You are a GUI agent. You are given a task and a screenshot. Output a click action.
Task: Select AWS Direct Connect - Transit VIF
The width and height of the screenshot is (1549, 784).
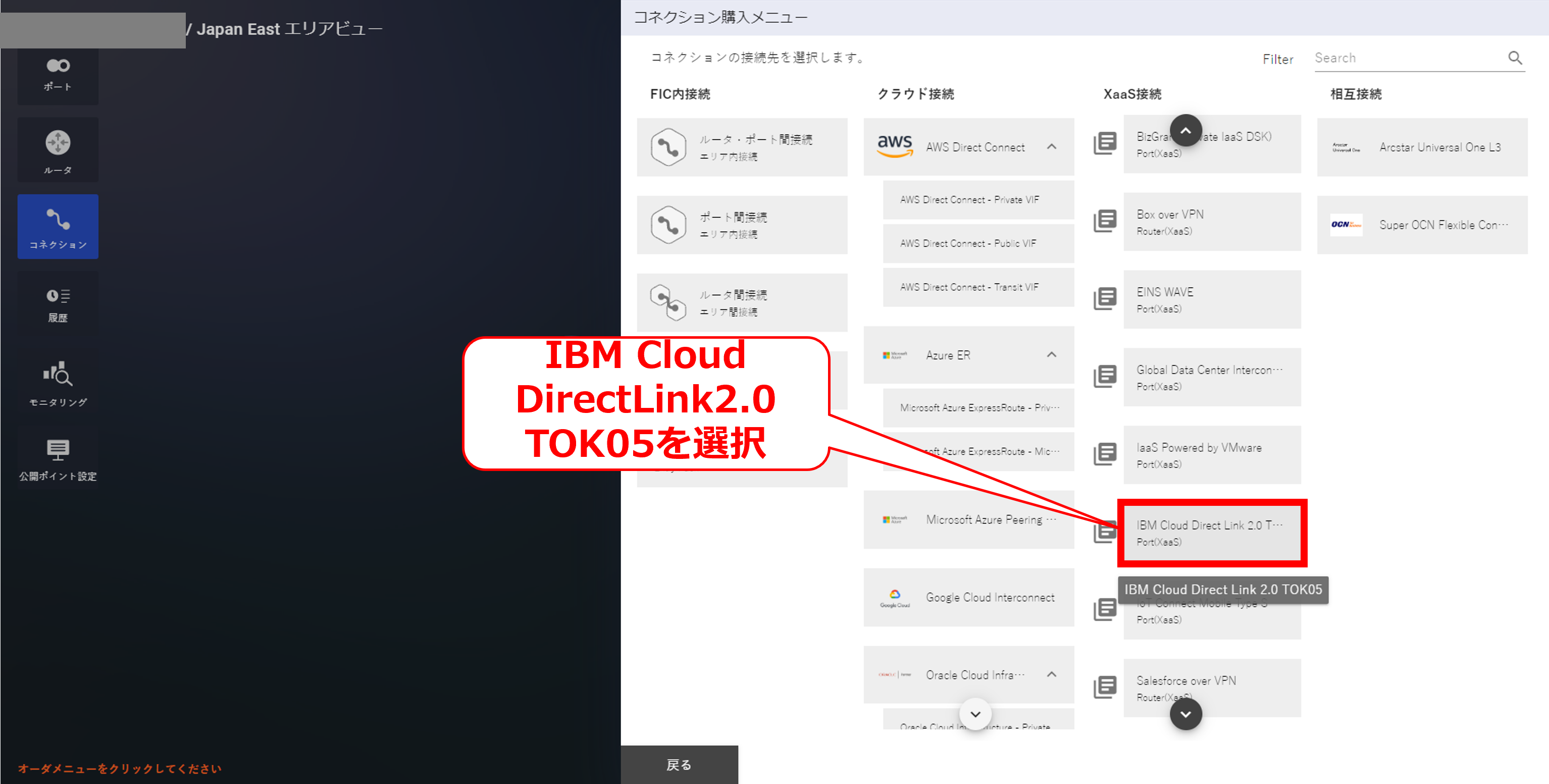point(969,287)
